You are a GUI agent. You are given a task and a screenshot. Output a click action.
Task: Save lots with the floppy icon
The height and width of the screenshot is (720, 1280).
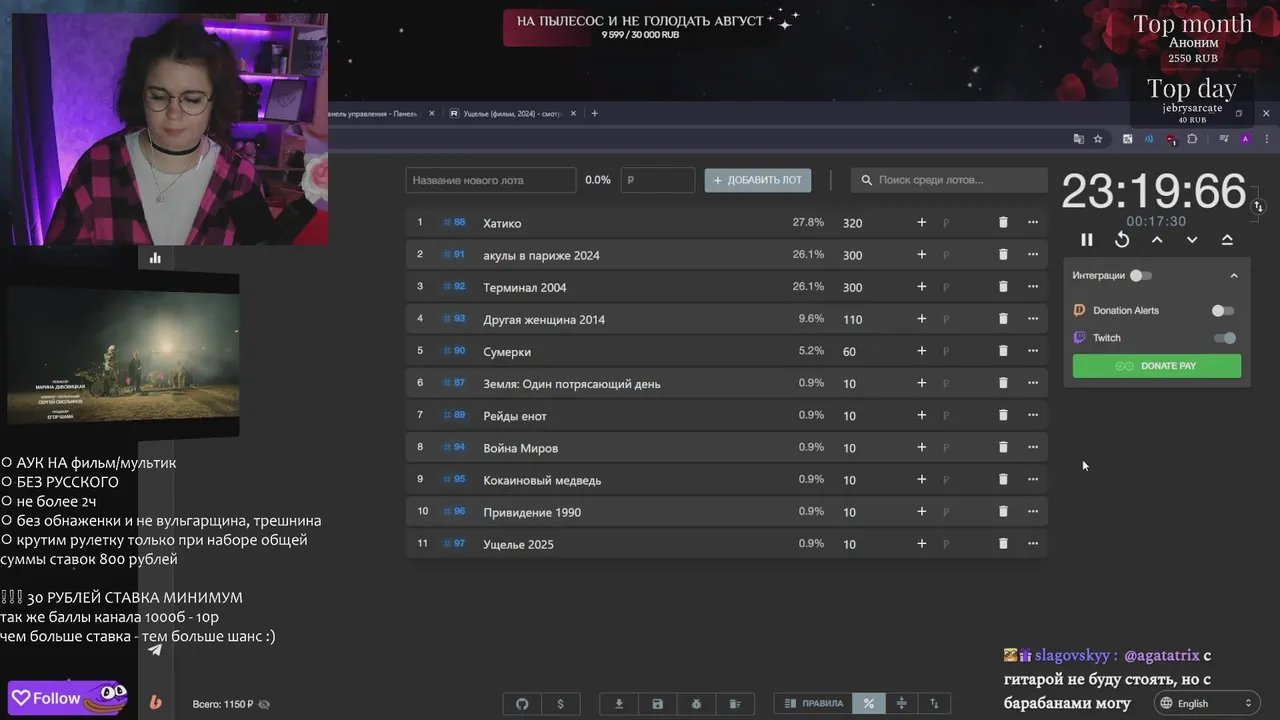[x=657, y=704]
